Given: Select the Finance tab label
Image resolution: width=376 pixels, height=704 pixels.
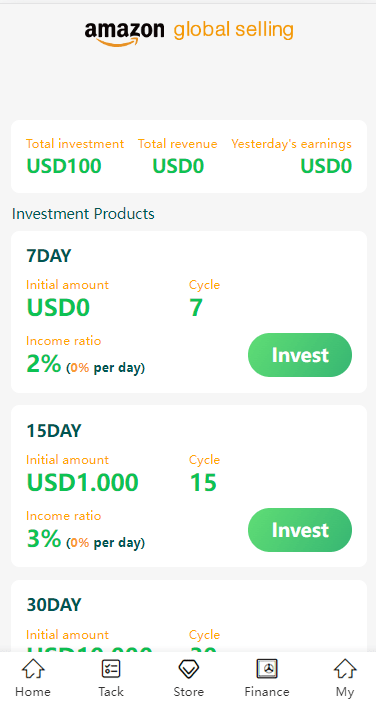Looking at the screenshot, I should point(267,691).
